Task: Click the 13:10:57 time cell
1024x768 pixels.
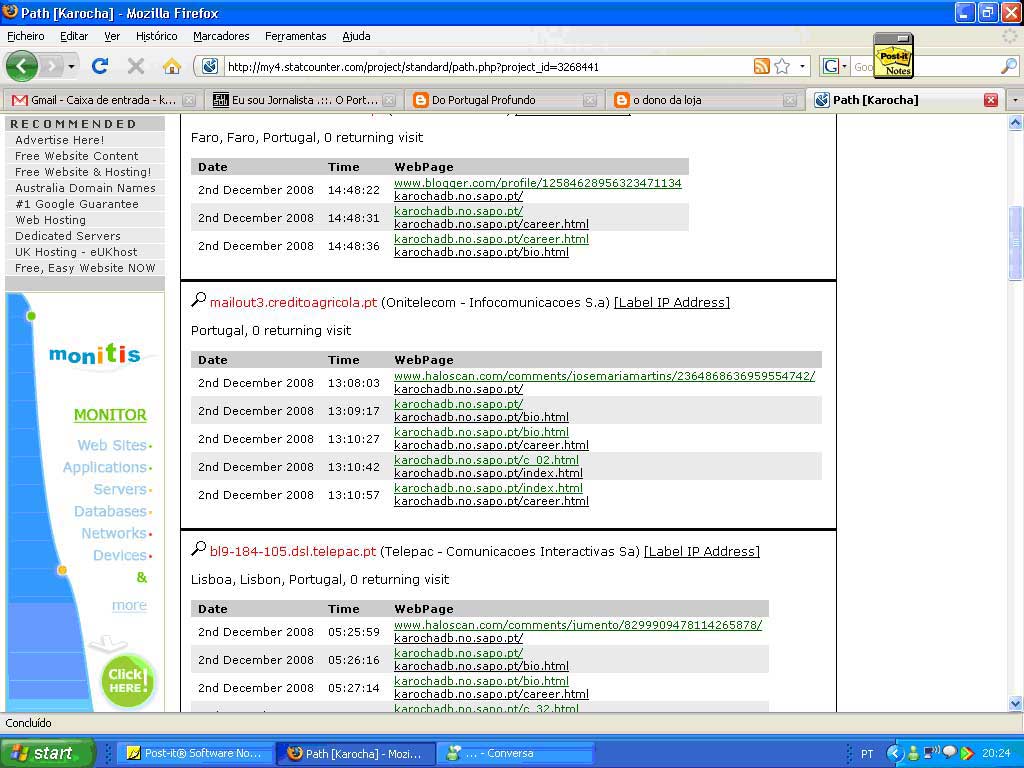Action: pyautogui.click(x=353, y=495)
